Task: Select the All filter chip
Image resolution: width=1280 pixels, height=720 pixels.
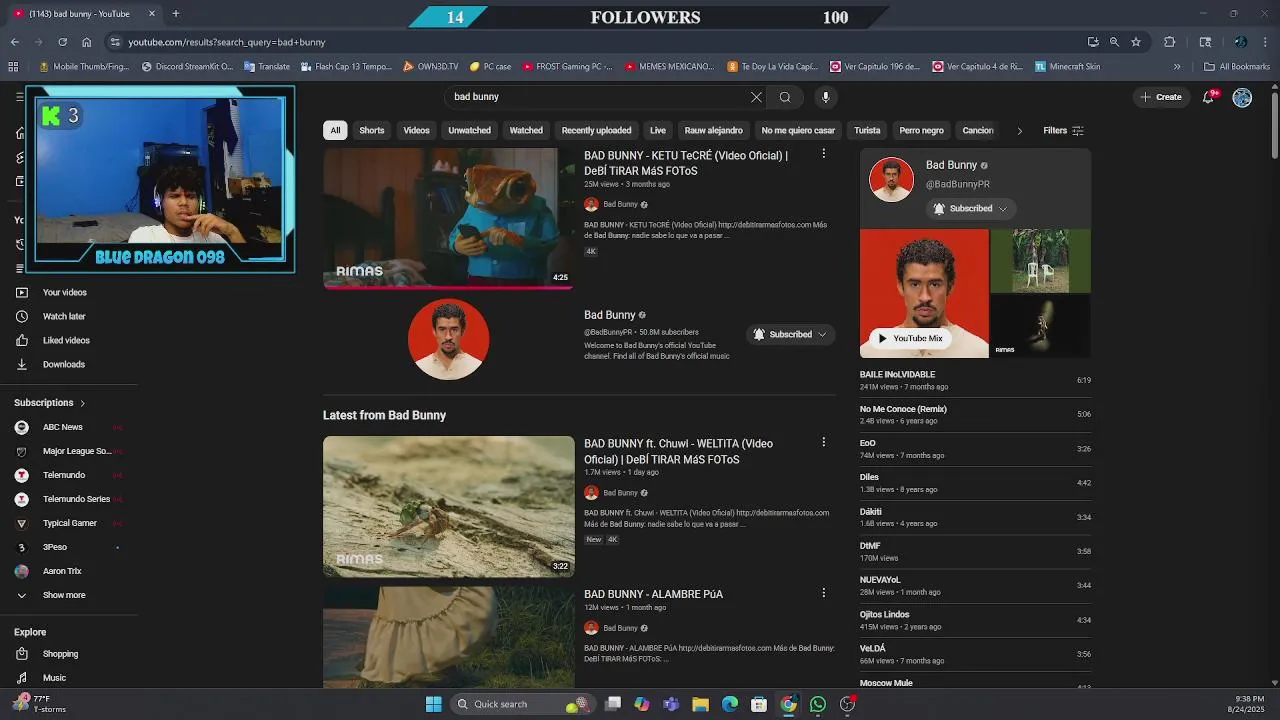Action: (335, 130)
